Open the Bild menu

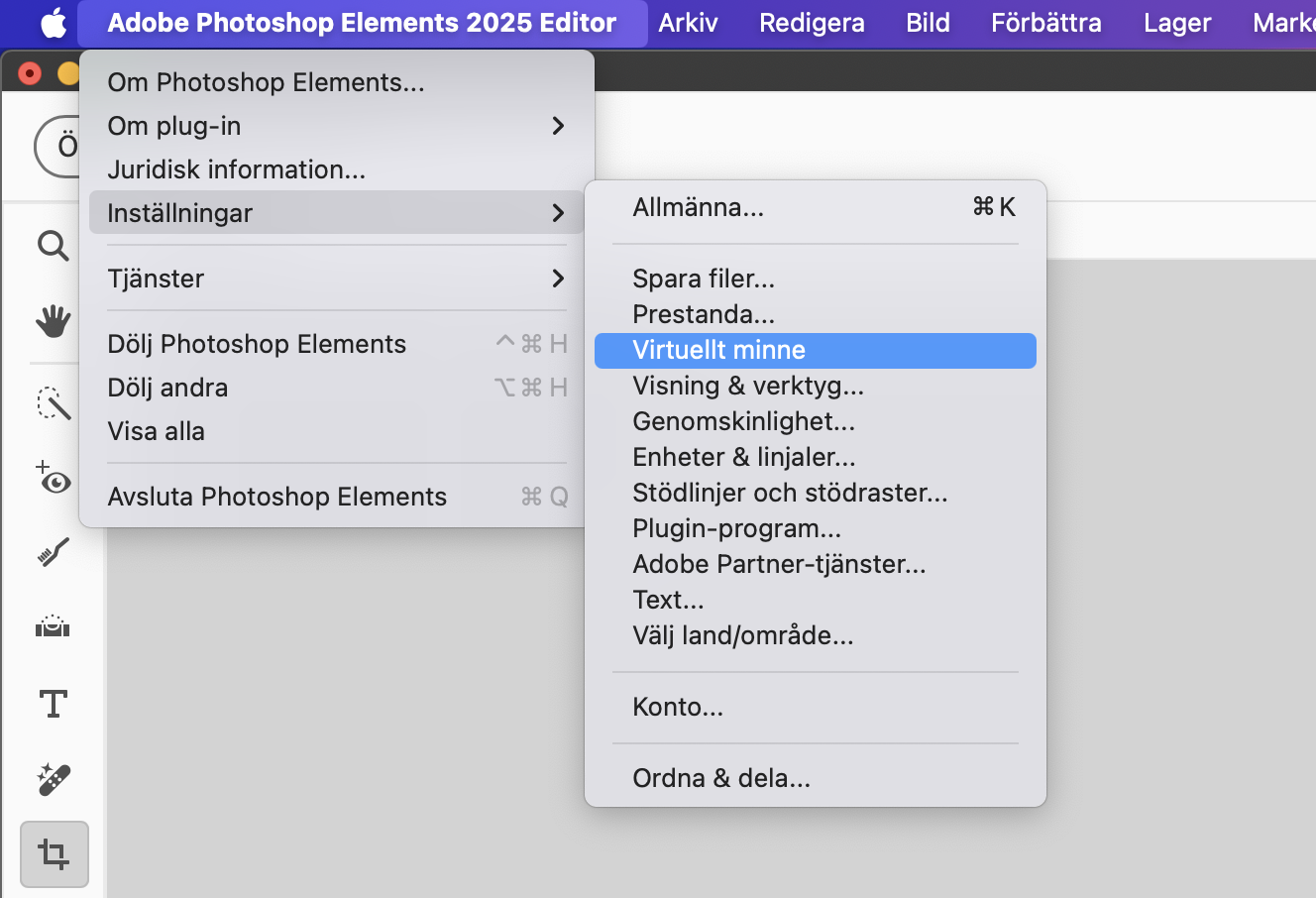[928, 23]
